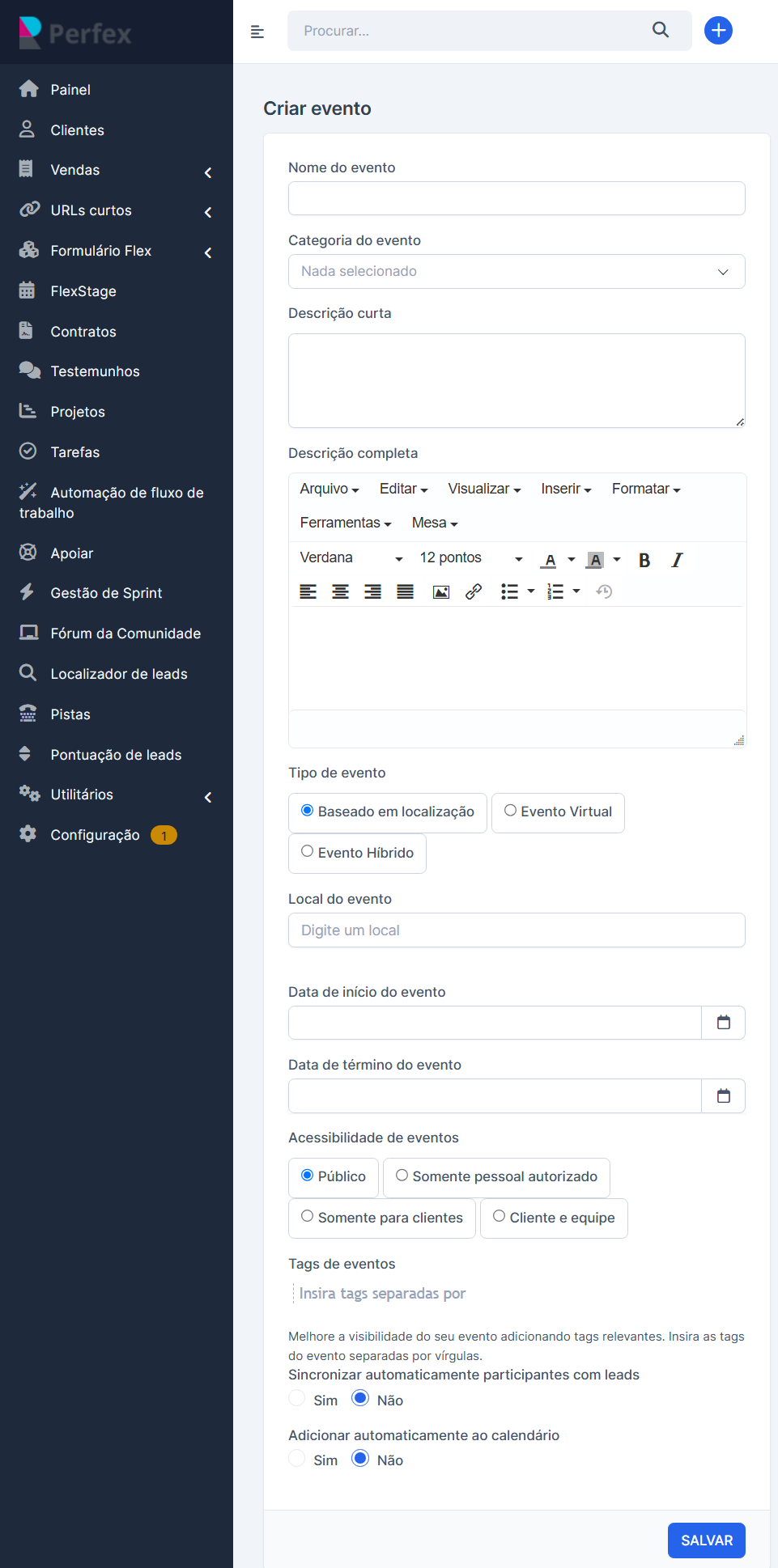This screenshot has width=778, height=1568.
Task: Insert an image via editor toolbar
Action: pyautogui.click(x=441, y=592)
